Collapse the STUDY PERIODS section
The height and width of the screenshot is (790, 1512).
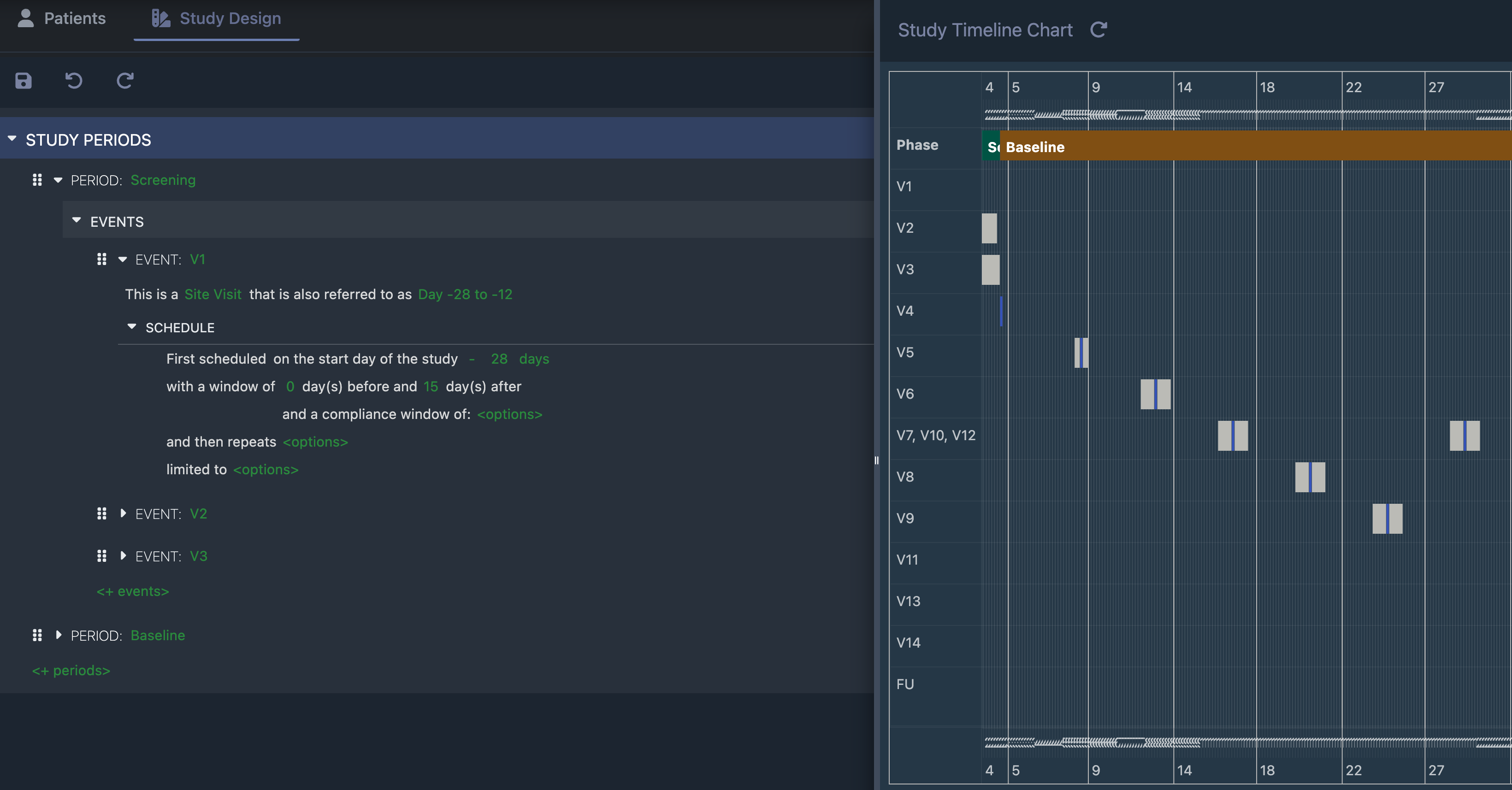click(12, 139)
